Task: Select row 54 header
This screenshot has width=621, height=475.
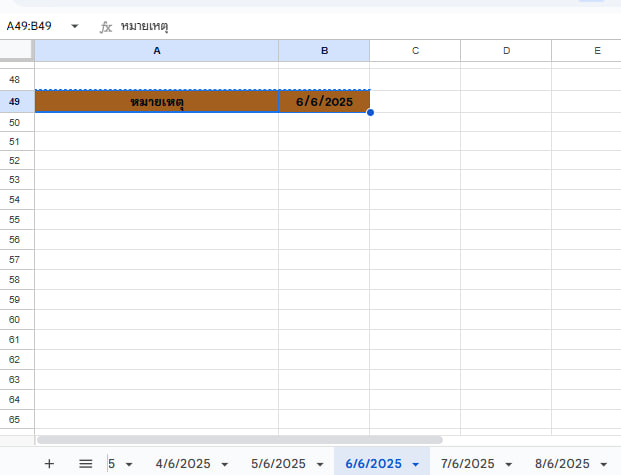Action: (17, 199)
